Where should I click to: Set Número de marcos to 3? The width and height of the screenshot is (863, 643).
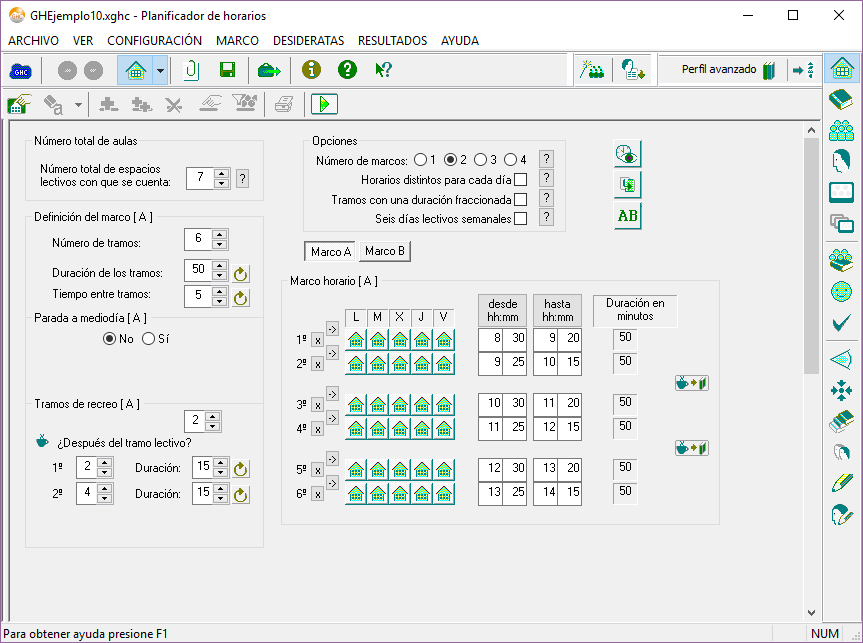point(480,160)
